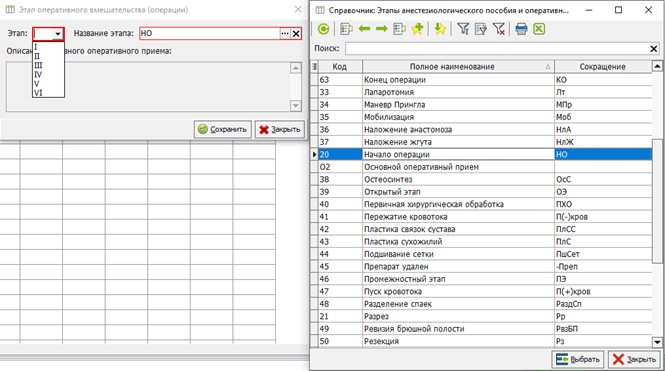Select row Остеосинтез
This screenshot has width=665, height=371.
click(481, 179)
